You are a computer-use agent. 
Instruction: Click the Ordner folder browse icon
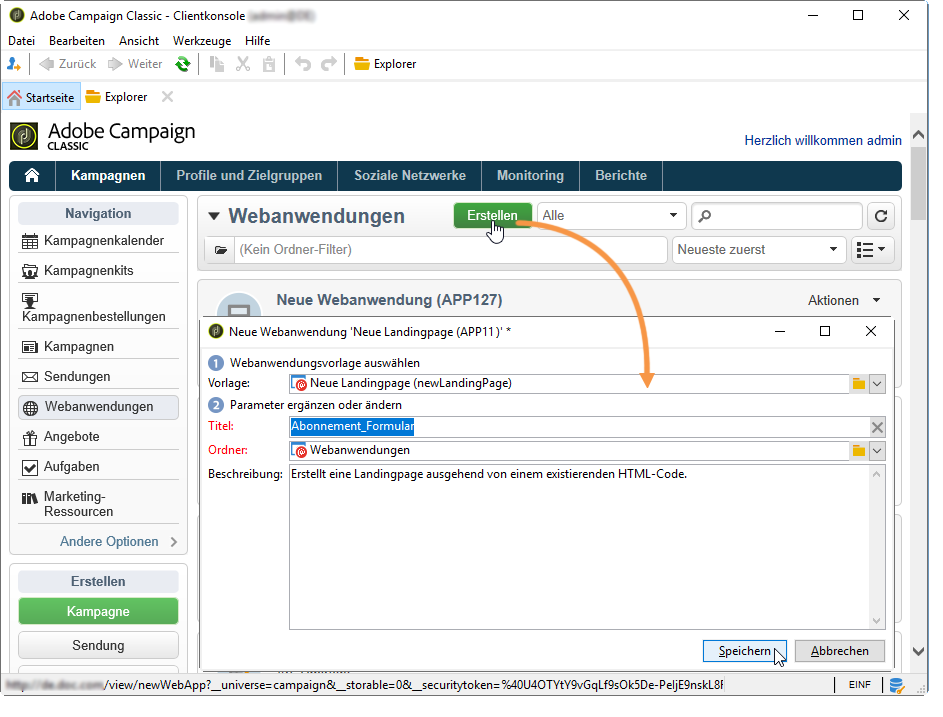coord(859,451)
